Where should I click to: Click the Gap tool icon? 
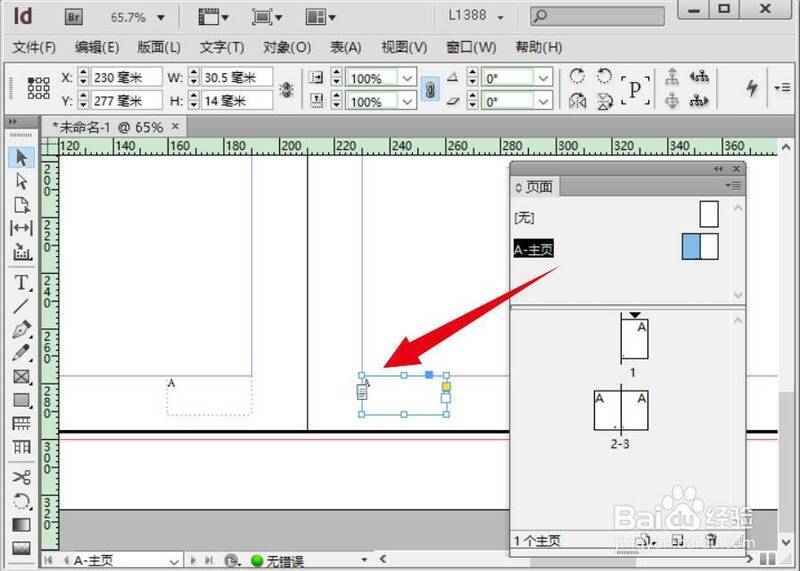click(22, 229)
